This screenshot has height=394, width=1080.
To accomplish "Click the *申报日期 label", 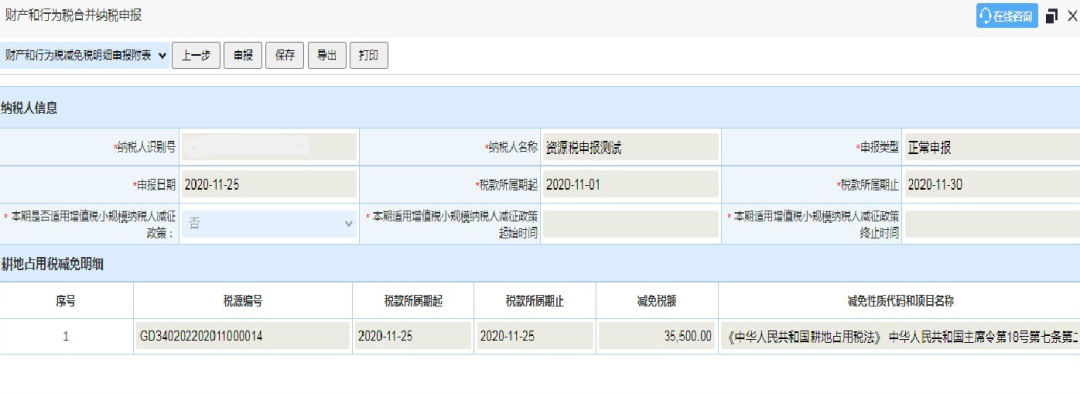I will pyautogui.click(x=154, y=184).
